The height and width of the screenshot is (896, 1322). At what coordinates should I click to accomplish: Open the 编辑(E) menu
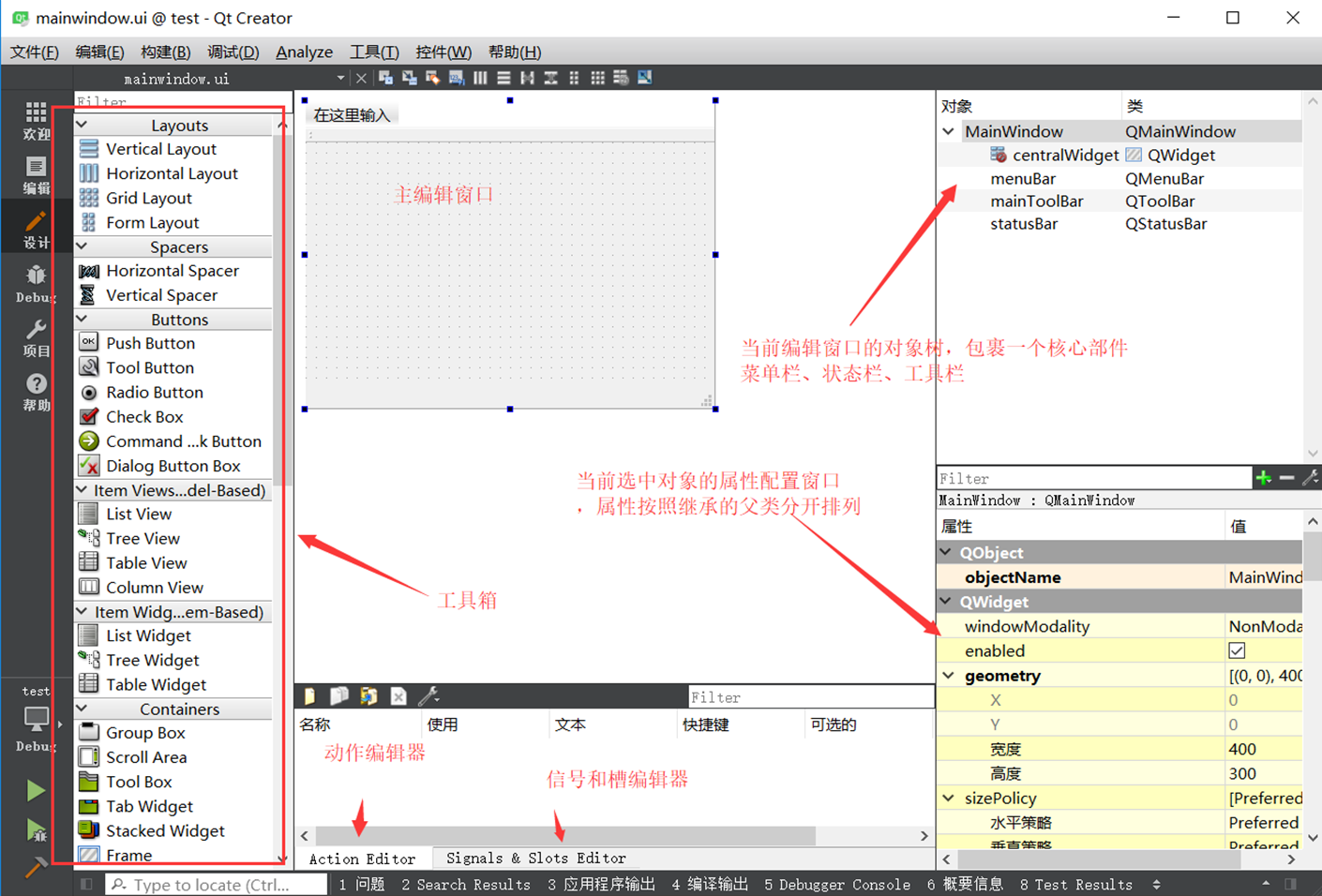tap(99, 52)
